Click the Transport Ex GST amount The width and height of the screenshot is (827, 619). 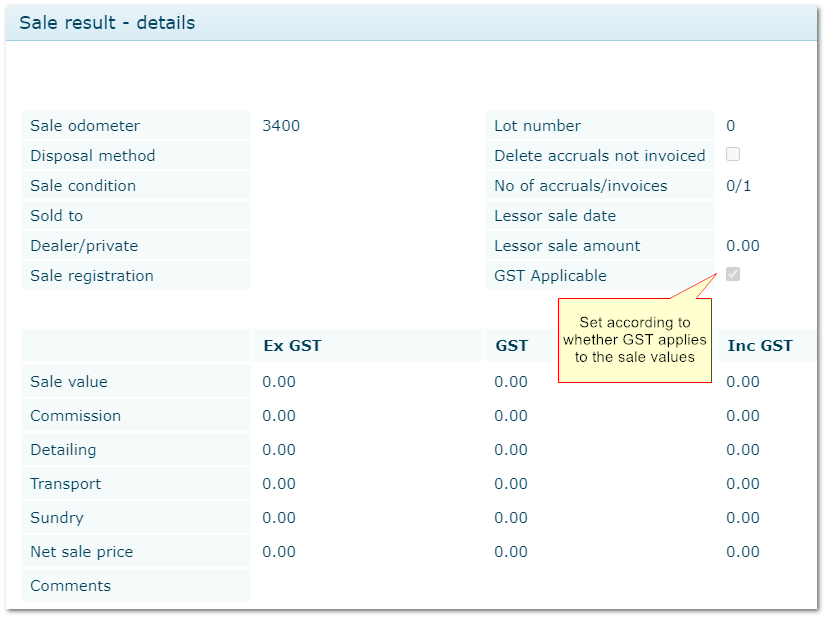point(279,484)
